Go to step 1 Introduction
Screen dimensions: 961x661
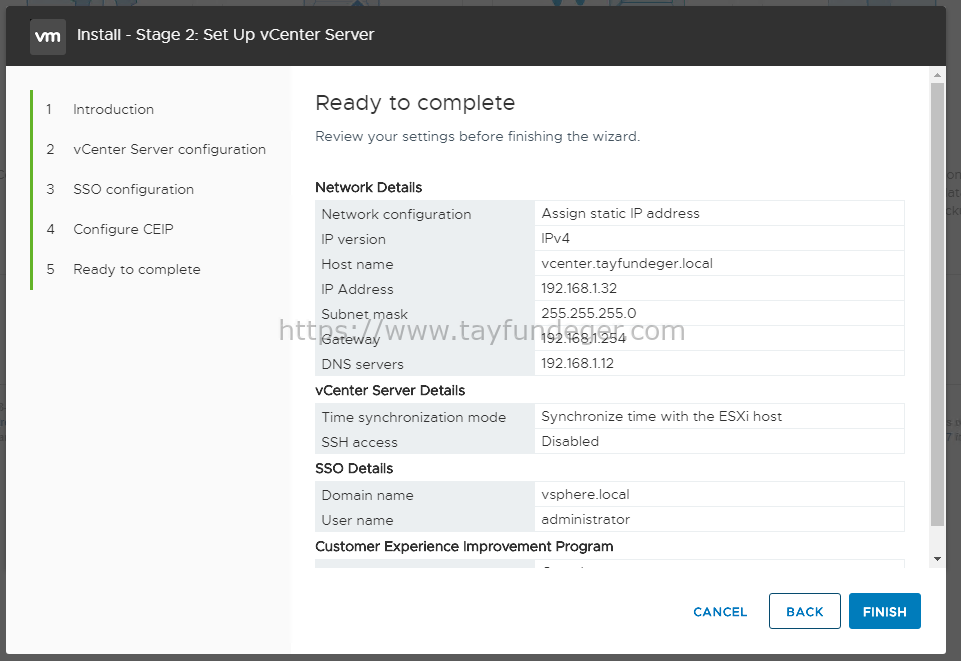113,109
